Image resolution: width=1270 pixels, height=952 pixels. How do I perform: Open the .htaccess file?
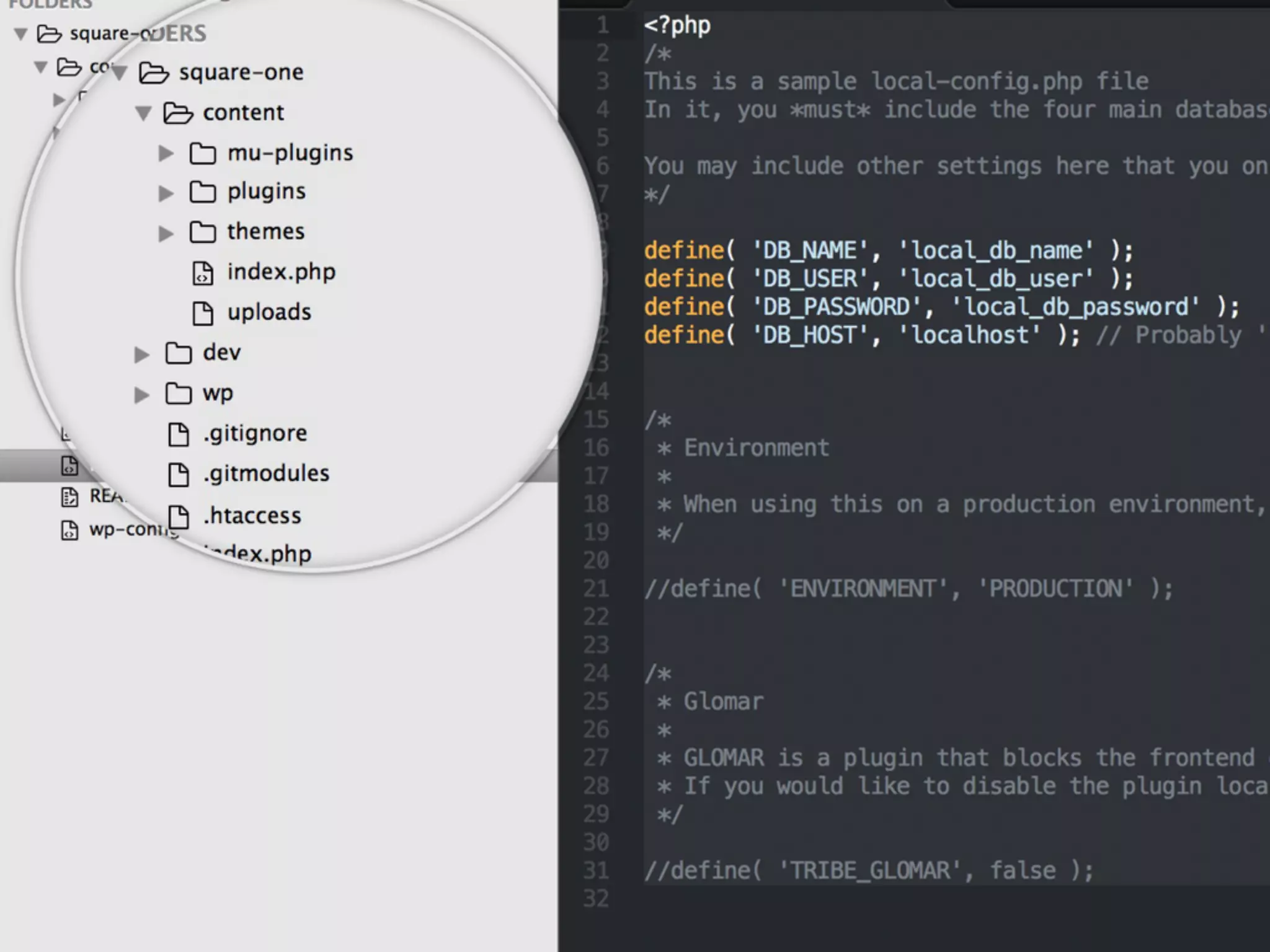252,516
